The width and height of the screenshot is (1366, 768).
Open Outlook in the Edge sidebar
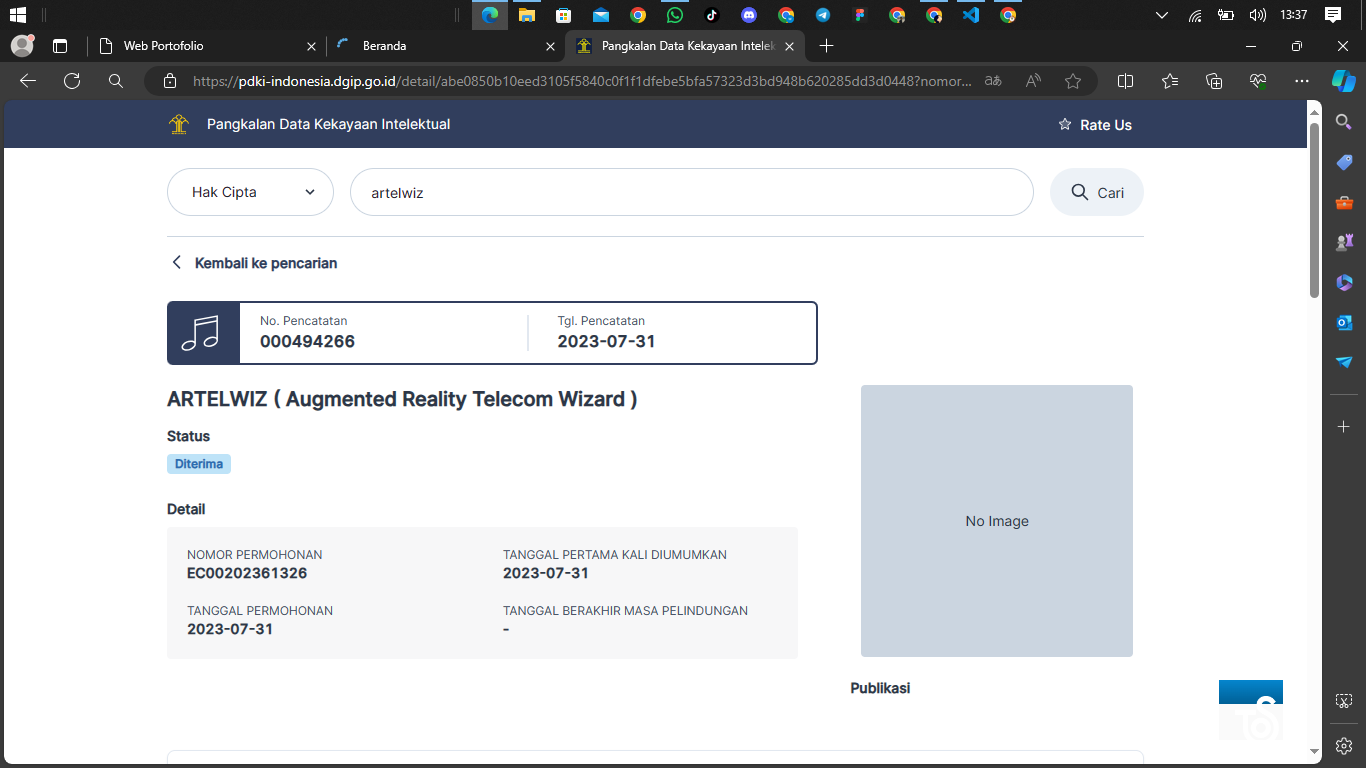pos(1344,322)
